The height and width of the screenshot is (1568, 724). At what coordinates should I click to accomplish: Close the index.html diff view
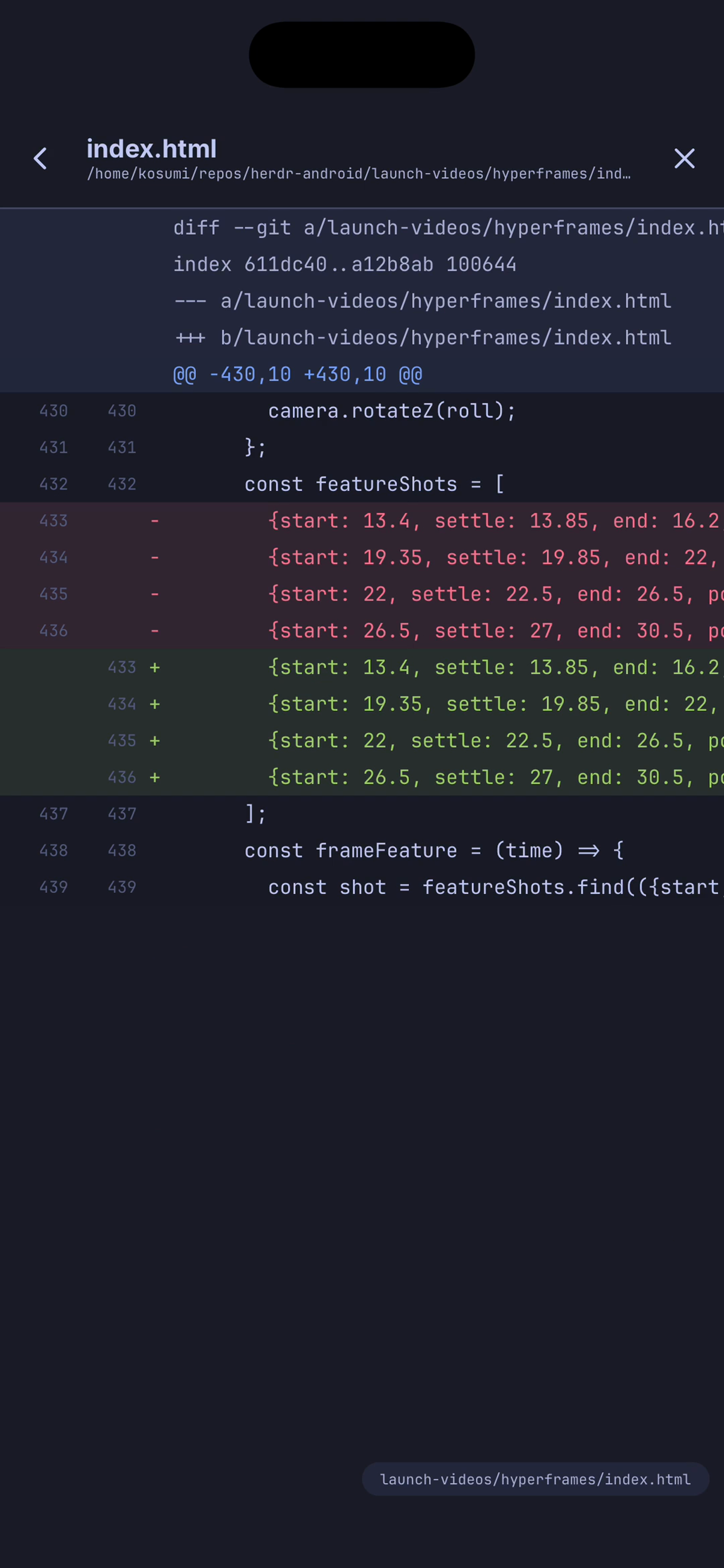pyautogui.click(x=684, y=158)
